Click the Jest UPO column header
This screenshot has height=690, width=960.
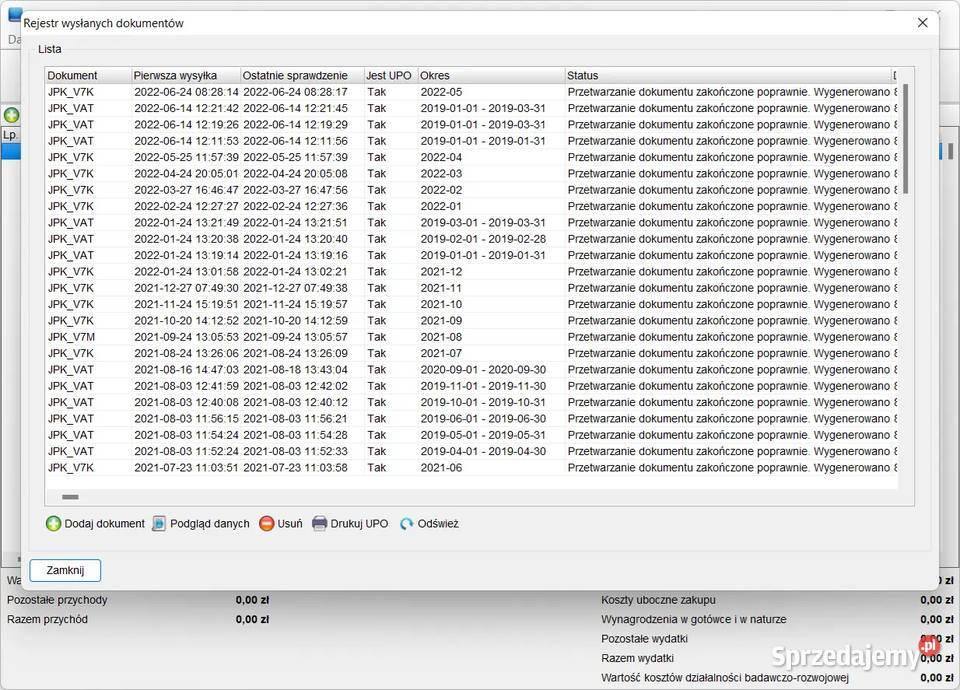[x=390, y=76]
